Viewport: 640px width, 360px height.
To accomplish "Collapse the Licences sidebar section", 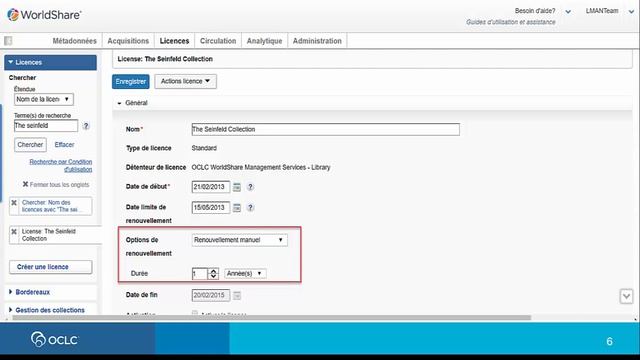I will tap(51, 62).
